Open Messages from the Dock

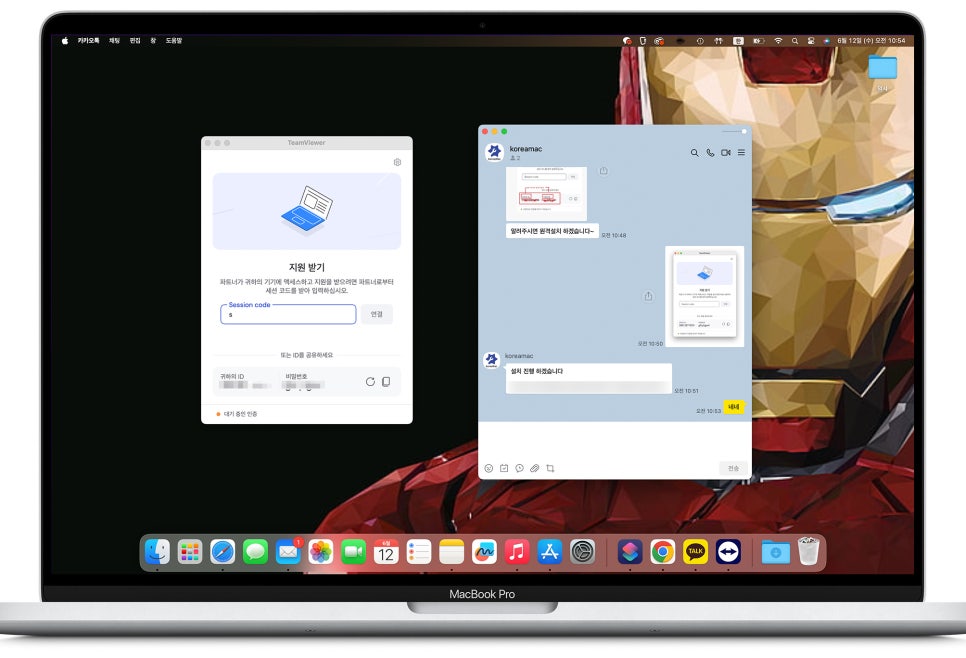coord(255,552)
